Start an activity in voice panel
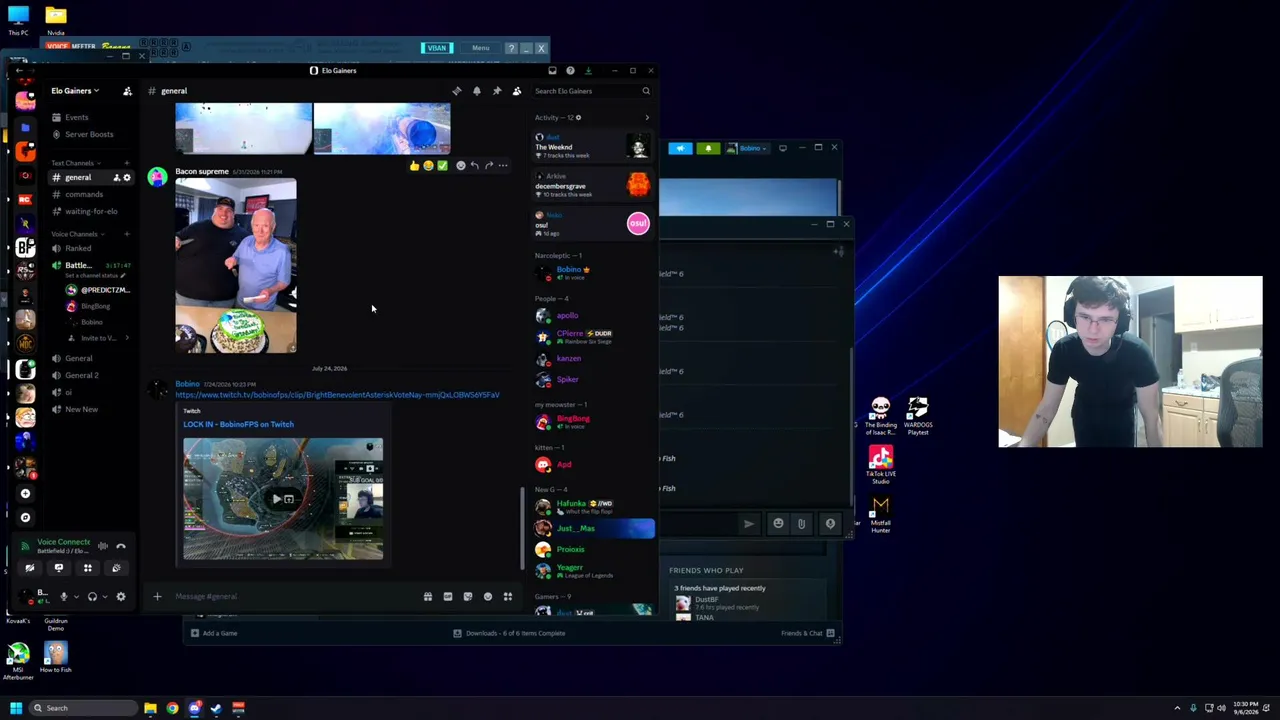The image size is (1280, 720). (x=87, y=568)
